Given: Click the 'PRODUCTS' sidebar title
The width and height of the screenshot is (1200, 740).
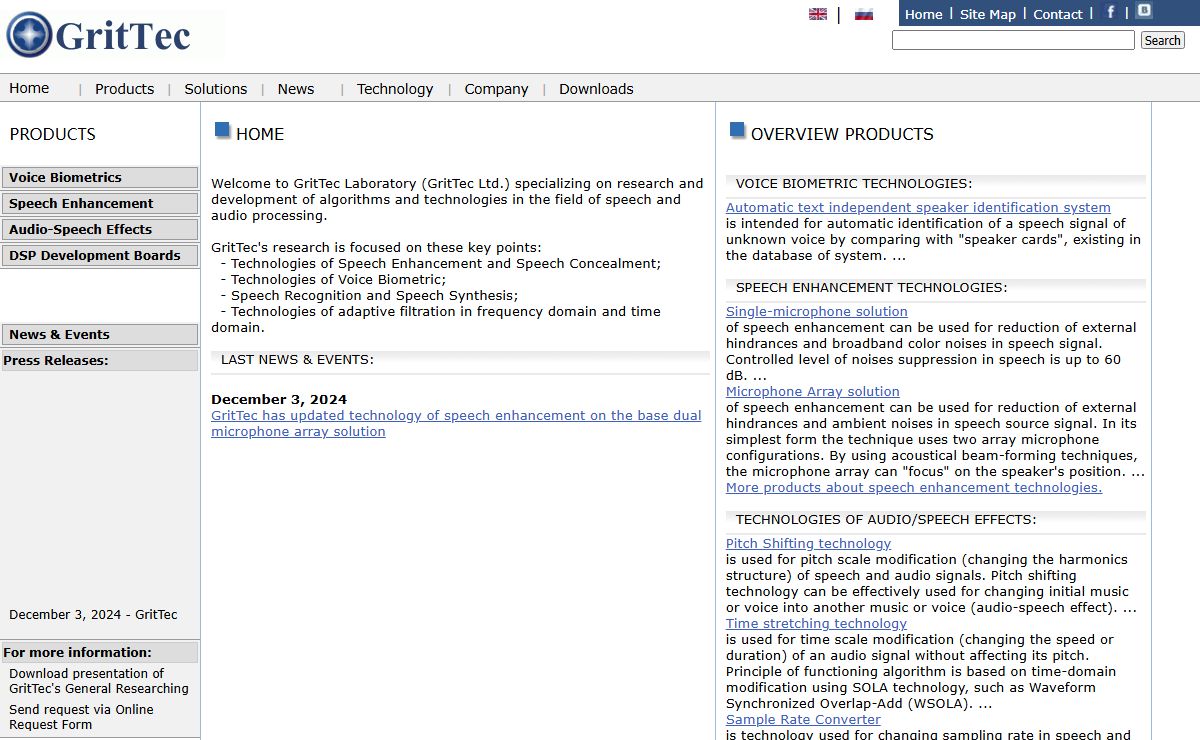Looking at the screenshot, I should 53,134.
